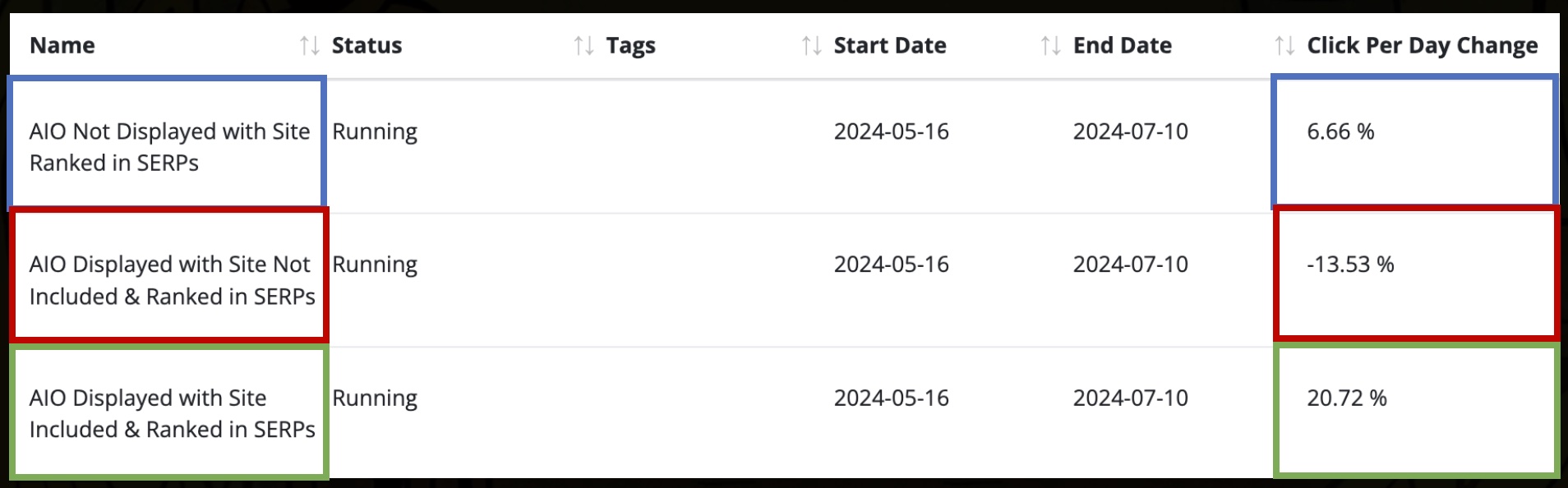Viewport: 1568px width, 488px height.
Task: Sort using the Tags column arrows
Action: pyautogui.click(x=811, y=45)
